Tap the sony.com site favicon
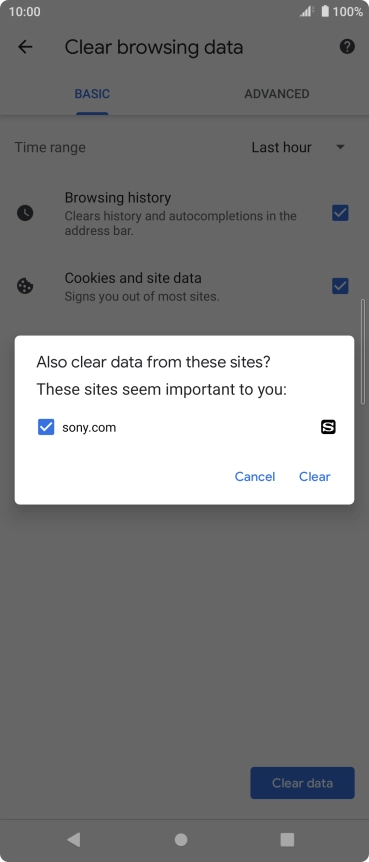 328,427
